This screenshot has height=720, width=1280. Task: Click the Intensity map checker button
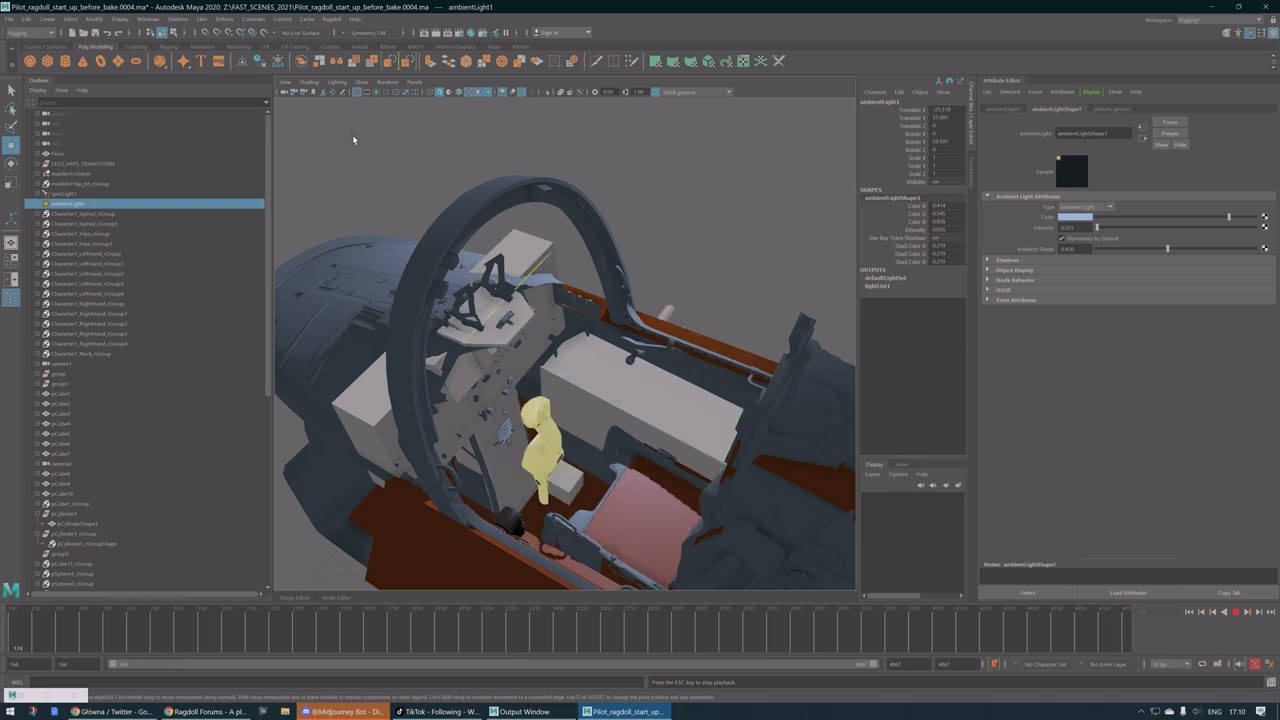pos(1264,228)
